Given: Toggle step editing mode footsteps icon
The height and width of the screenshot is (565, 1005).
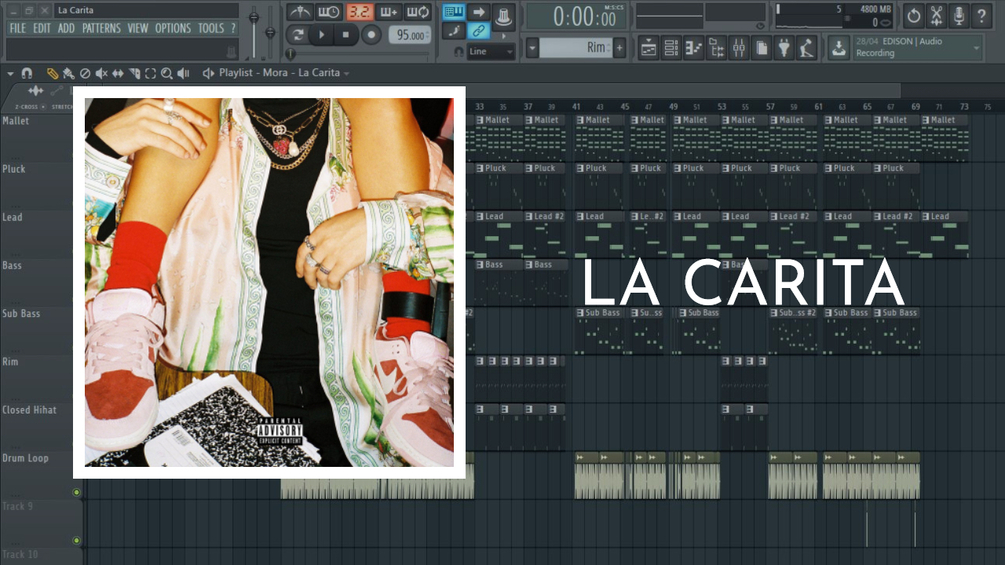Looking at the screenshot, I should [454, 30].
